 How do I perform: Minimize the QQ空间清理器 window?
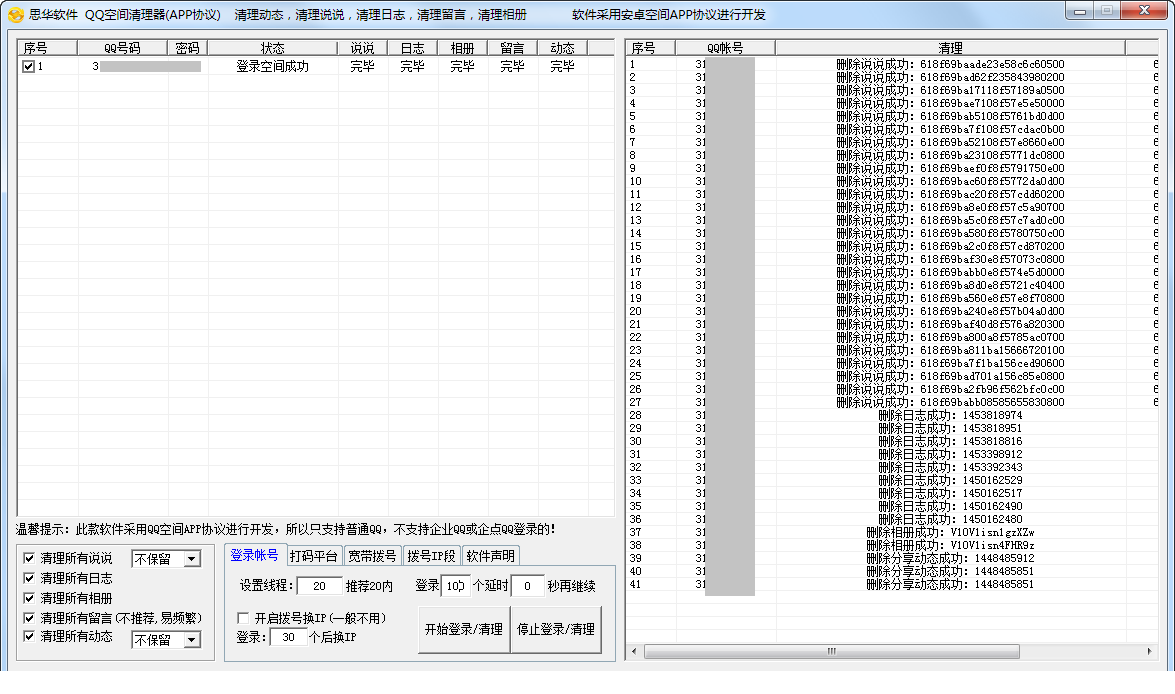pos(1079,10)
